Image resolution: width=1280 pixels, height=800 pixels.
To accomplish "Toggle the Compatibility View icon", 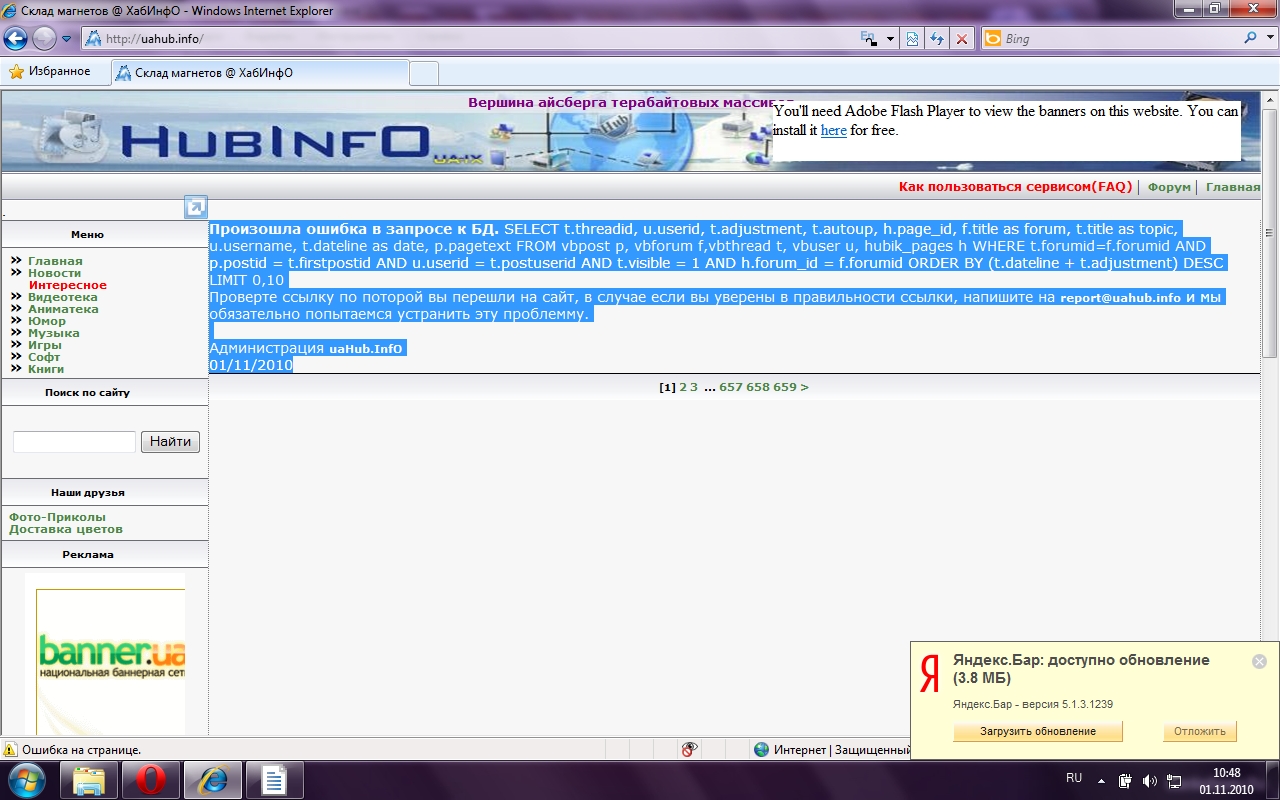I will (x=912, y=39).
